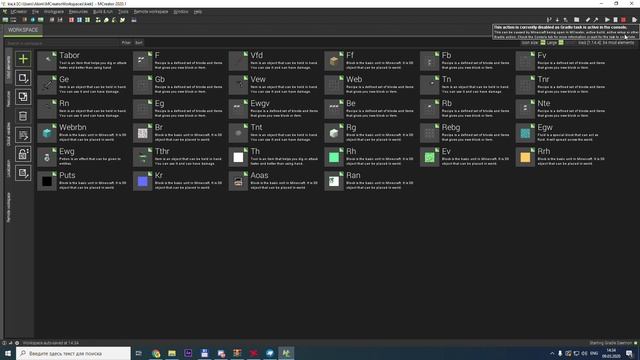Open the Help menu

[198, 11]
